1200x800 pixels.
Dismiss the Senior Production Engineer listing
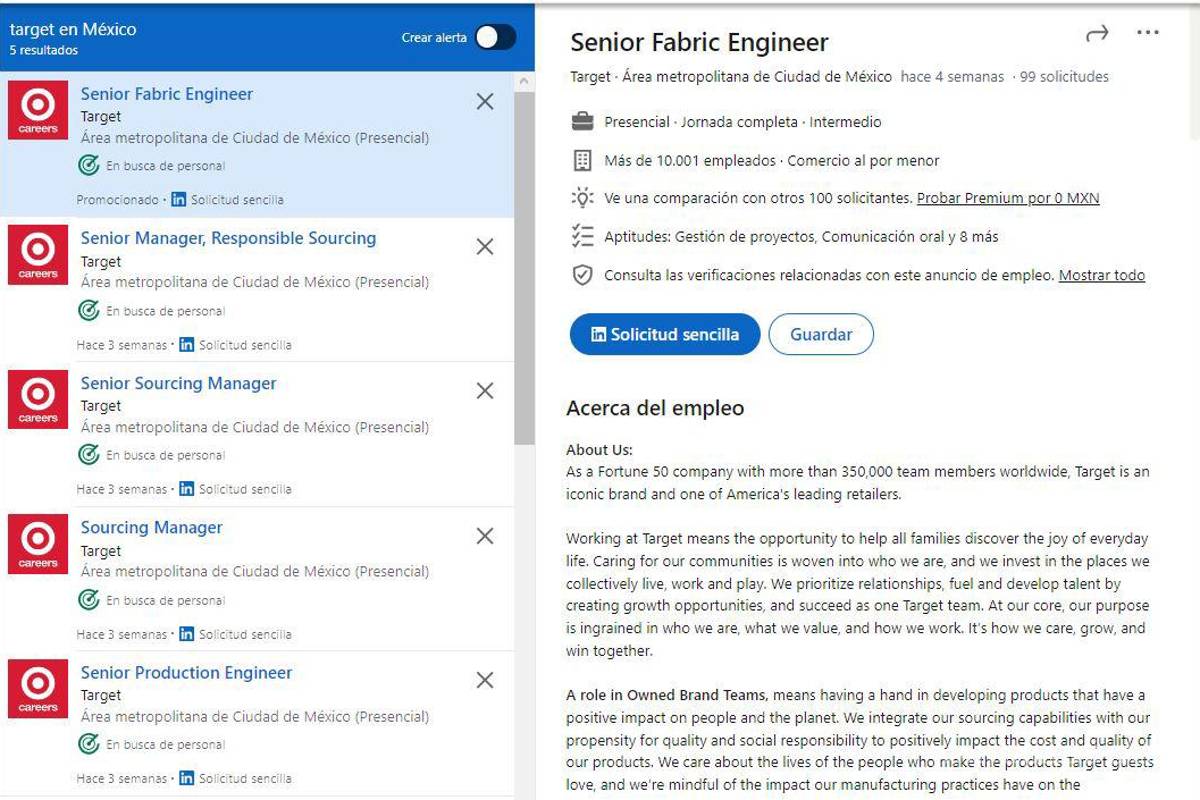click(x=484, y=680)
